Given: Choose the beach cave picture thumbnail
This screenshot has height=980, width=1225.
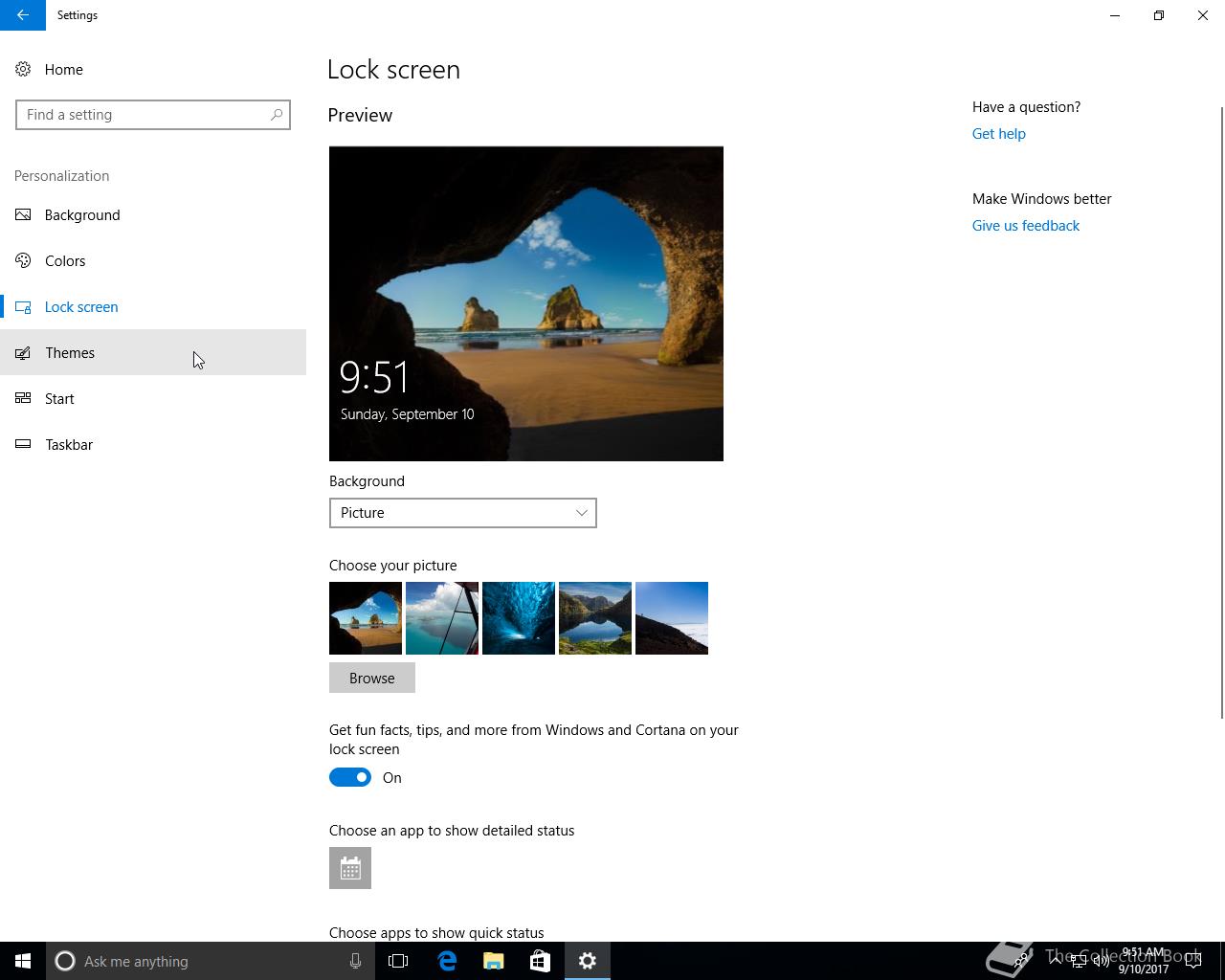Looking at the screenshot, I should click(366, 618).
